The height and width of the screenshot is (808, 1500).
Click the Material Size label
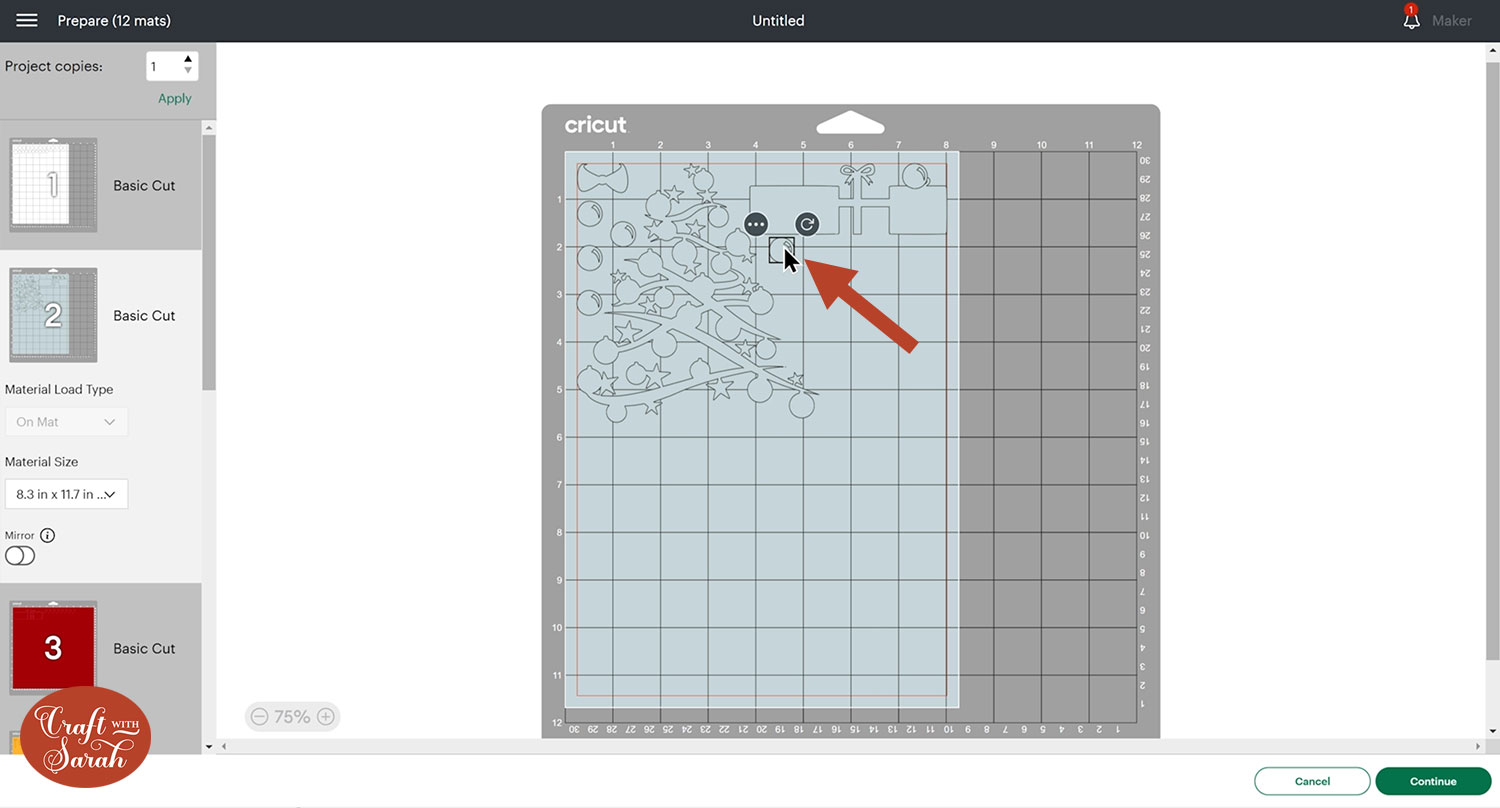41,462
